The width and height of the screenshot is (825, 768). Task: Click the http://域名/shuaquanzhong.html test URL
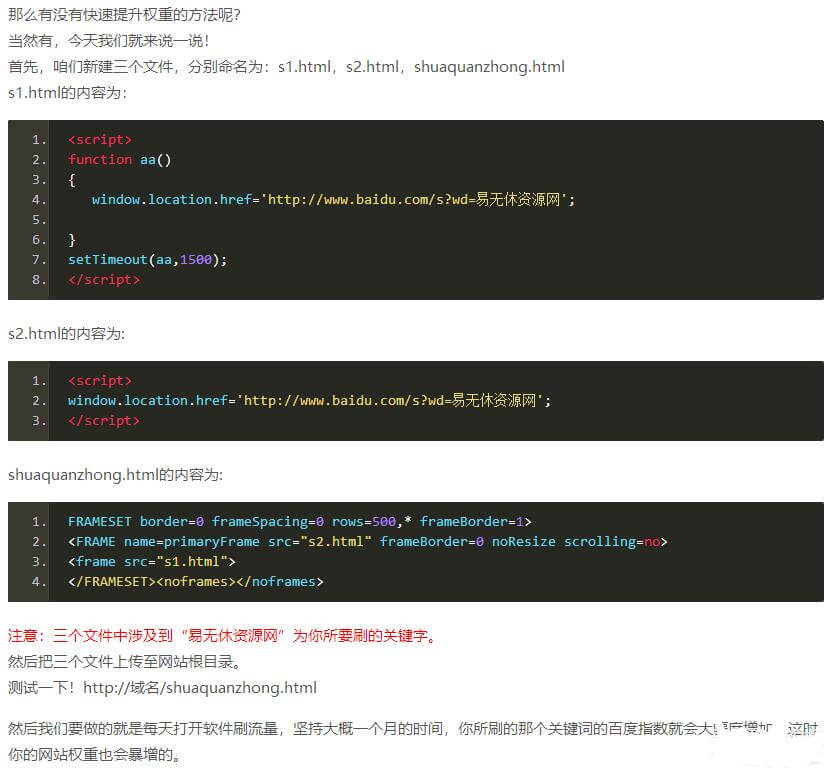tap(200, 687)
